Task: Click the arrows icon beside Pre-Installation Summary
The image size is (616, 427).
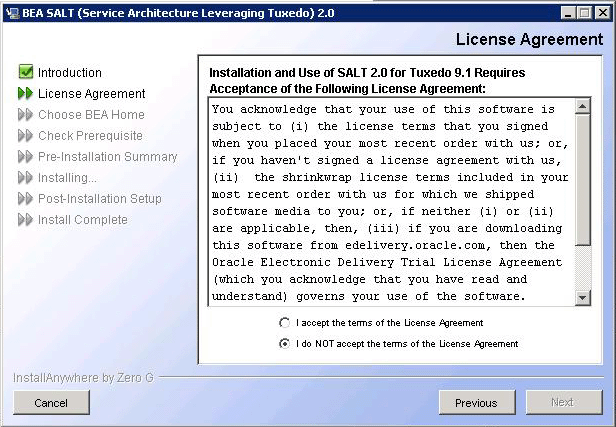Action: [x=26, y=157]
